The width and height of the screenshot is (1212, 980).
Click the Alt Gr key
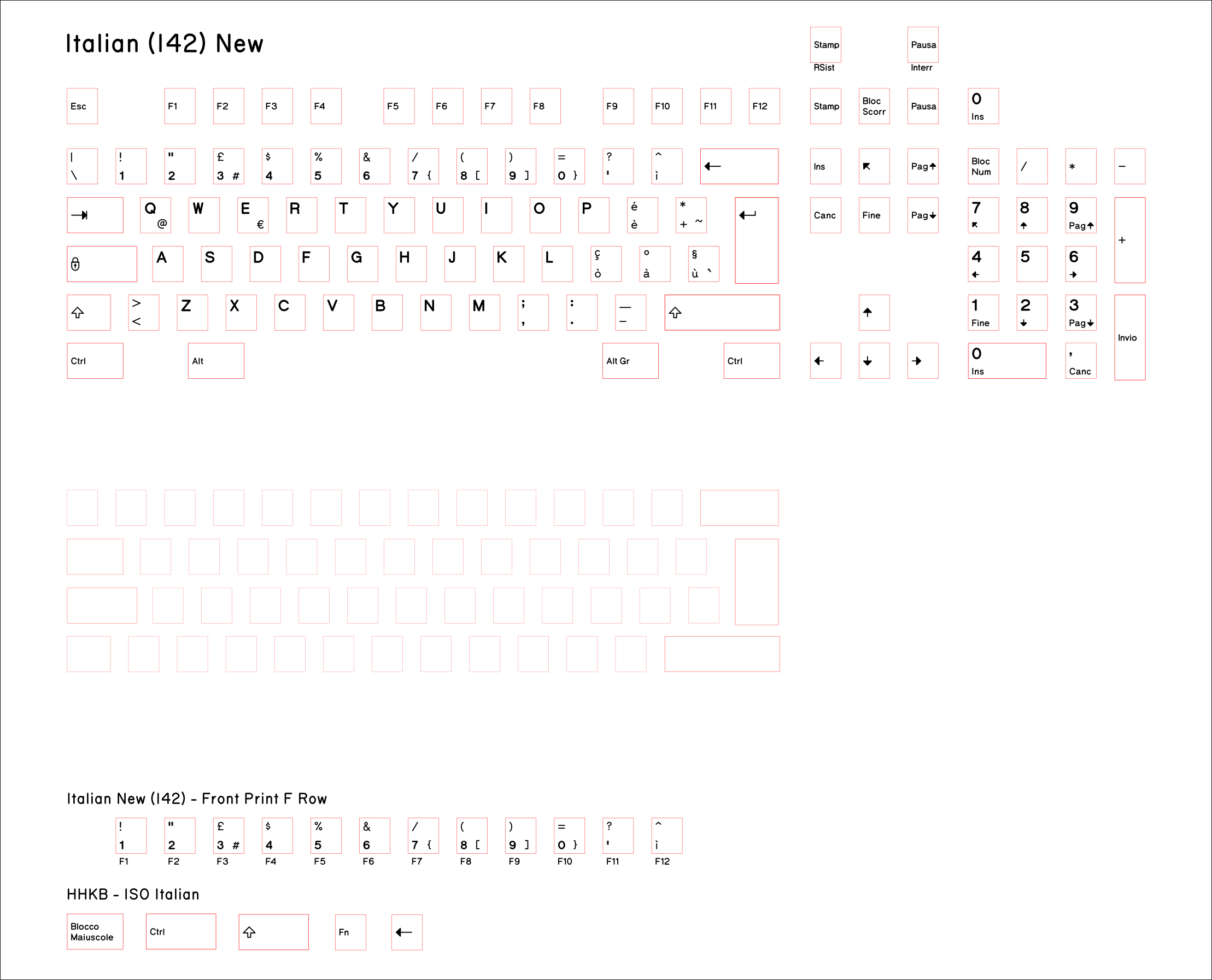pyautogui.click(x=630, y=361)
